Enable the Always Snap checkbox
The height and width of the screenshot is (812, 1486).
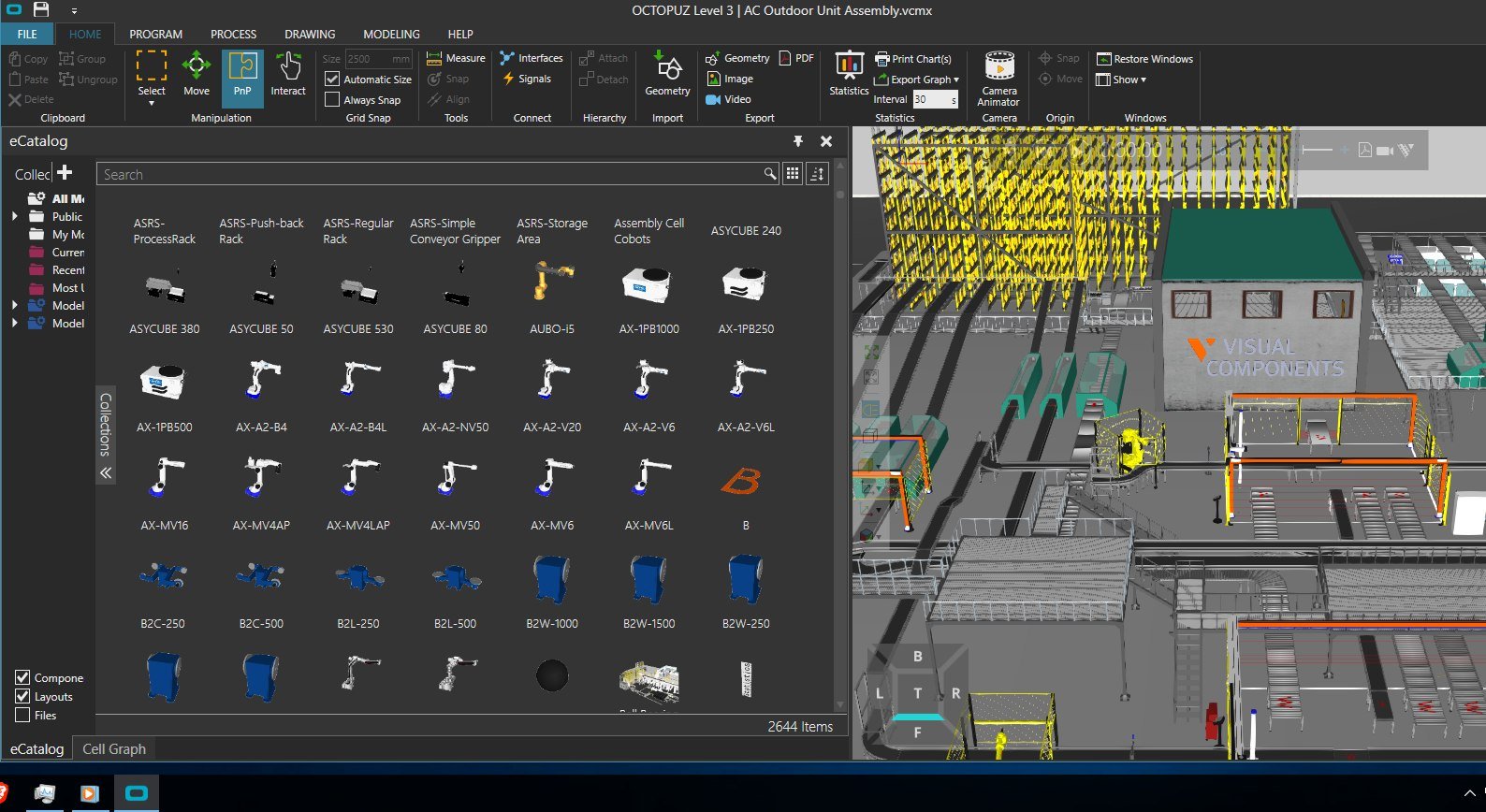332,100
